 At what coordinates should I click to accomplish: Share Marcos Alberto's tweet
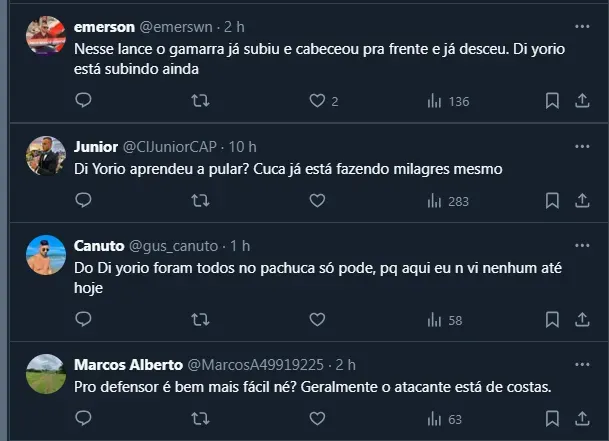(582, 418)
